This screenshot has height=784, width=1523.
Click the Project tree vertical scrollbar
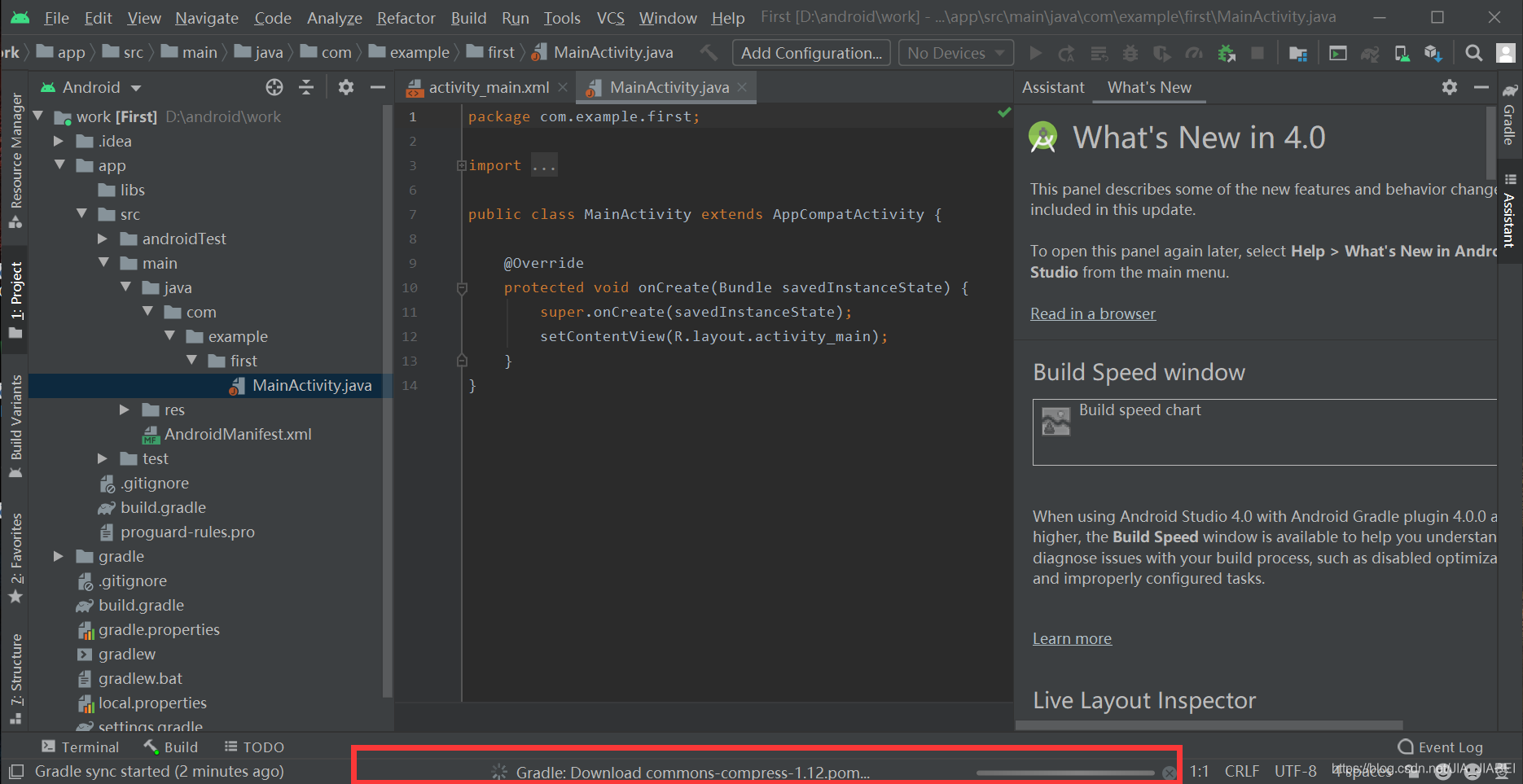coord(387,403)
